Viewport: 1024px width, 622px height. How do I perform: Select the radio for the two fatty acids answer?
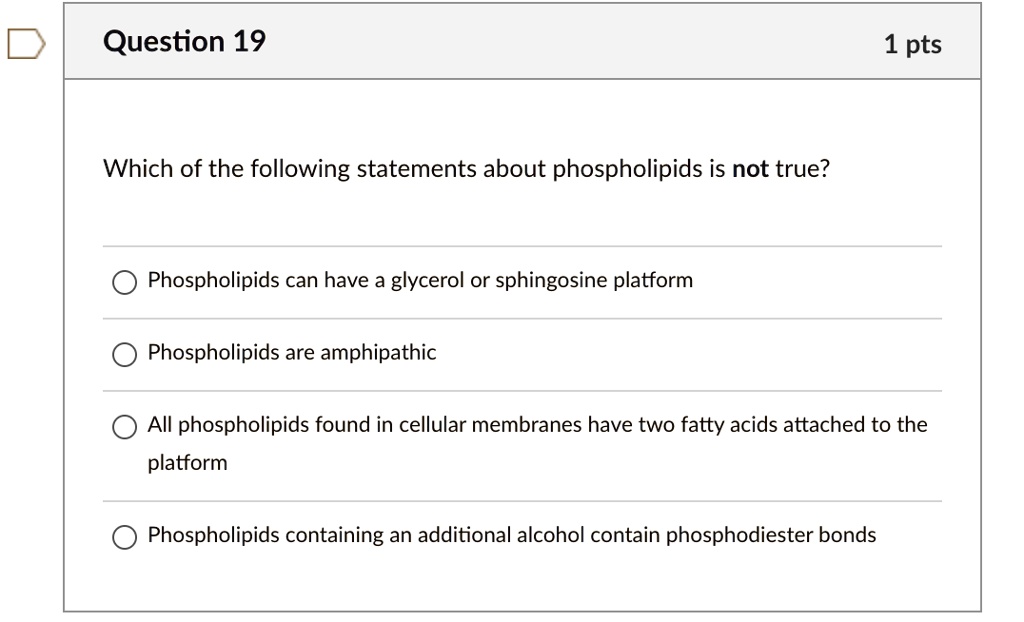point(124,427)
